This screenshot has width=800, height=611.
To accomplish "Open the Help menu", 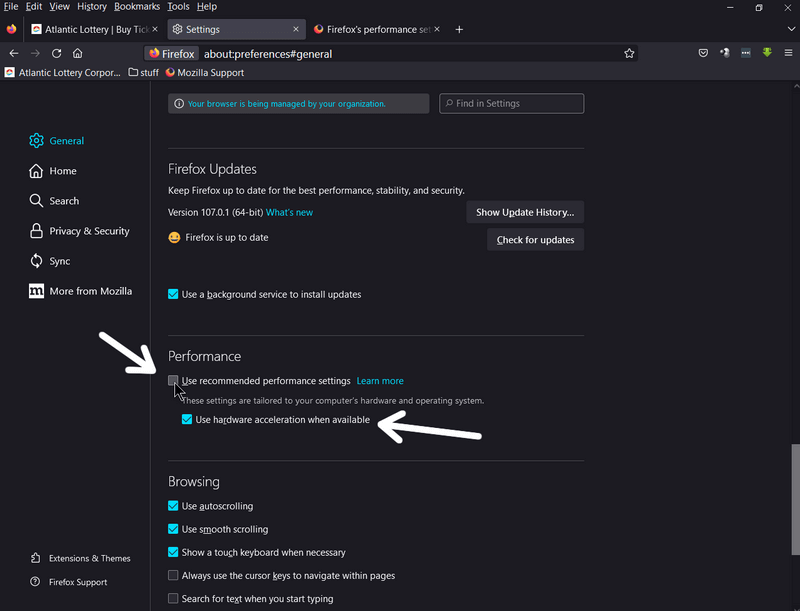I will 207,7.
